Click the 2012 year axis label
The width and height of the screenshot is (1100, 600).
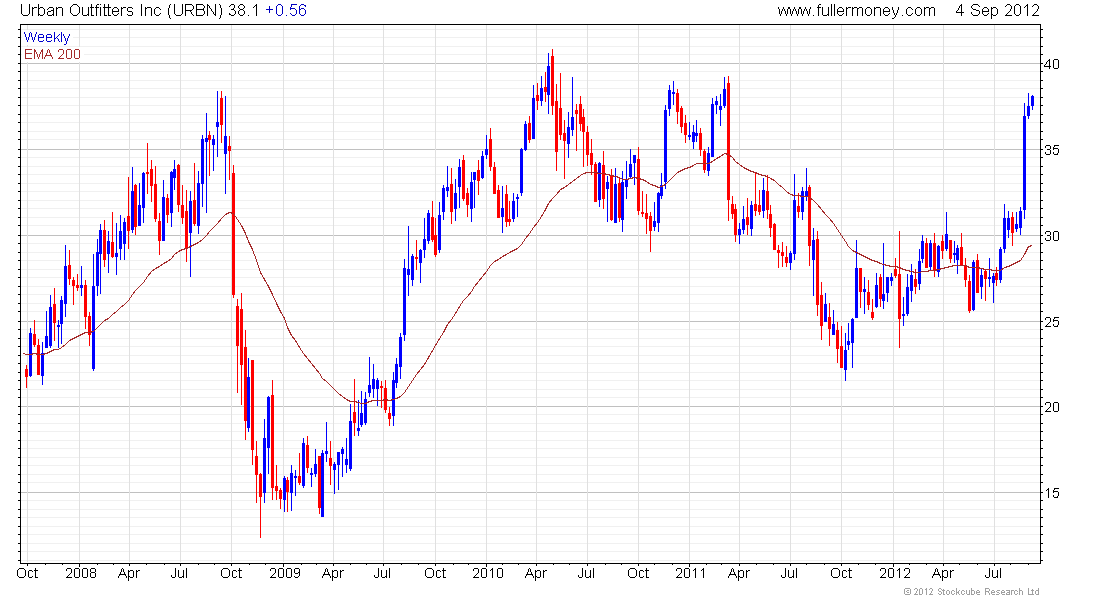point(895,573)
